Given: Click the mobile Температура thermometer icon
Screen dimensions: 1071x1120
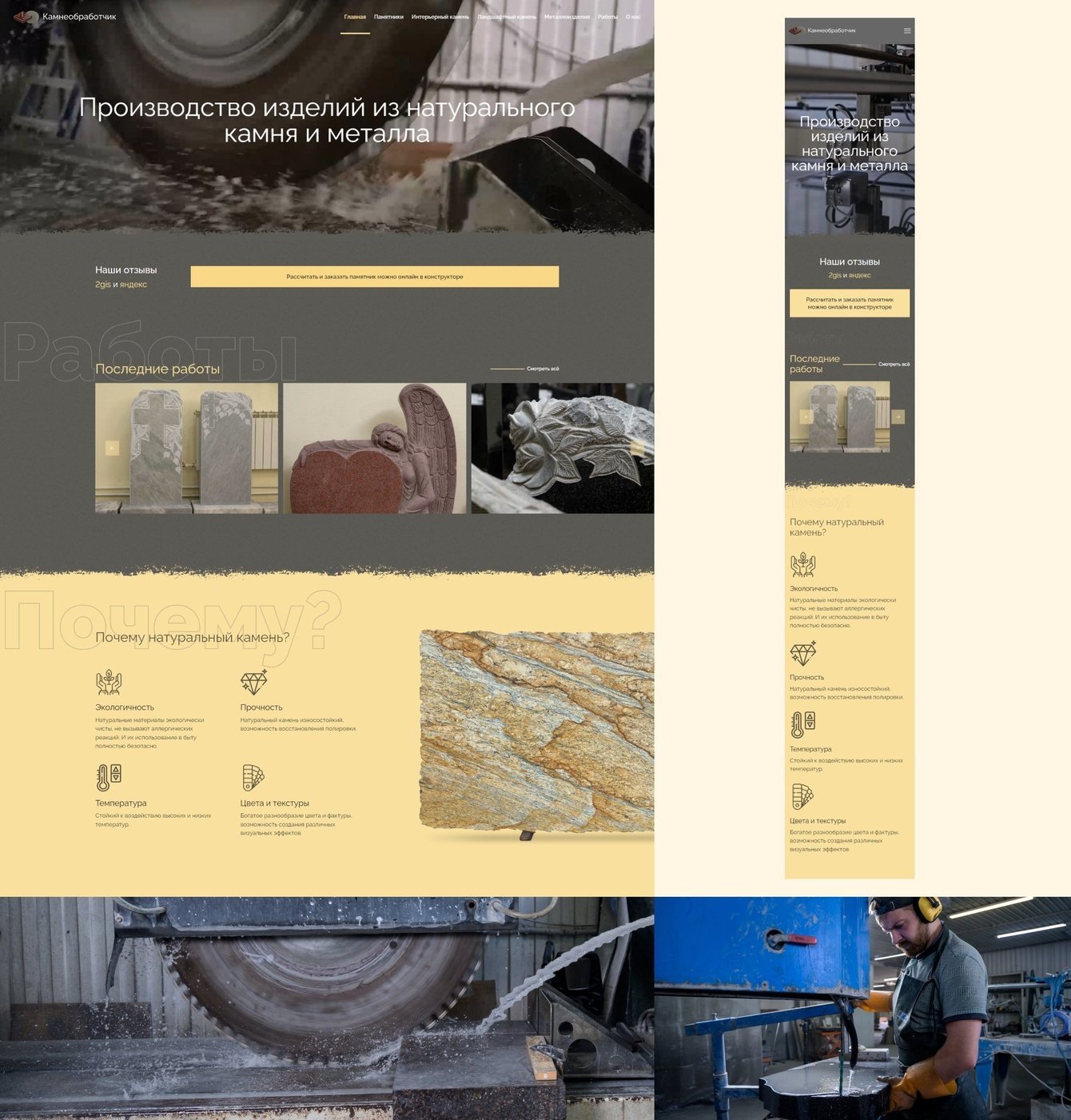Looking at the screenshot, I should (x=802, y=725).
